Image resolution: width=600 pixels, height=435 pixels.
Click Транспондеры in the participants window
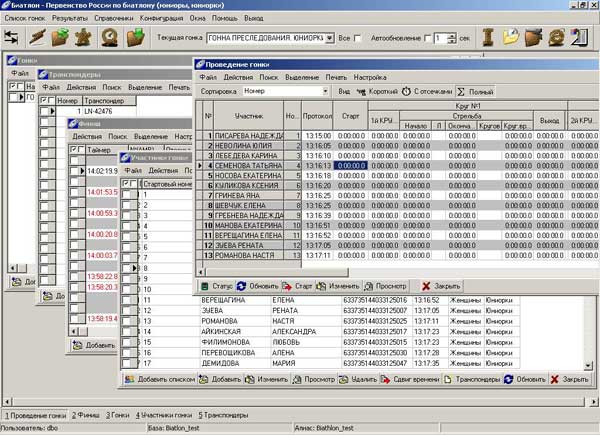click(x=472, y=380)
